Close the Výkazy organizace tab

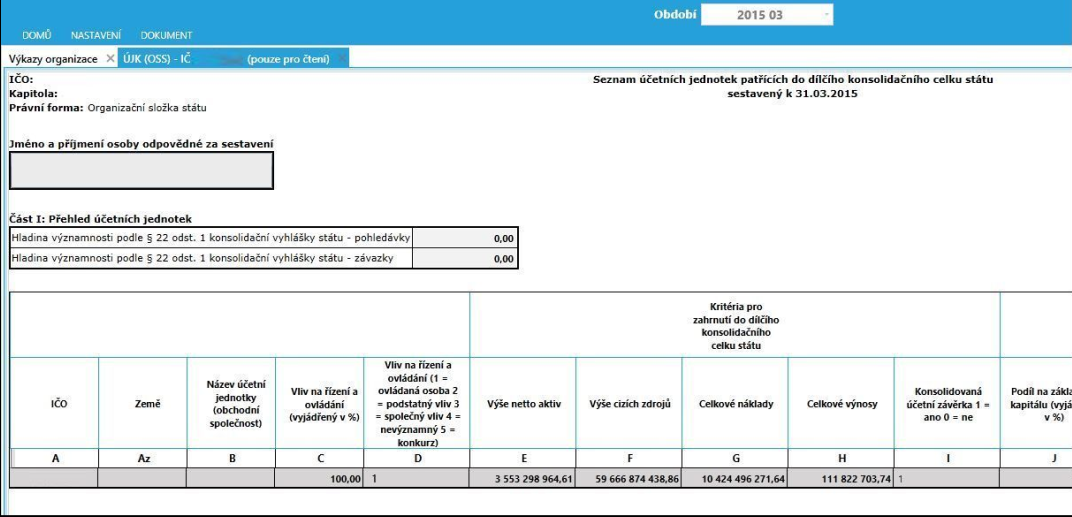pos(110,59)
